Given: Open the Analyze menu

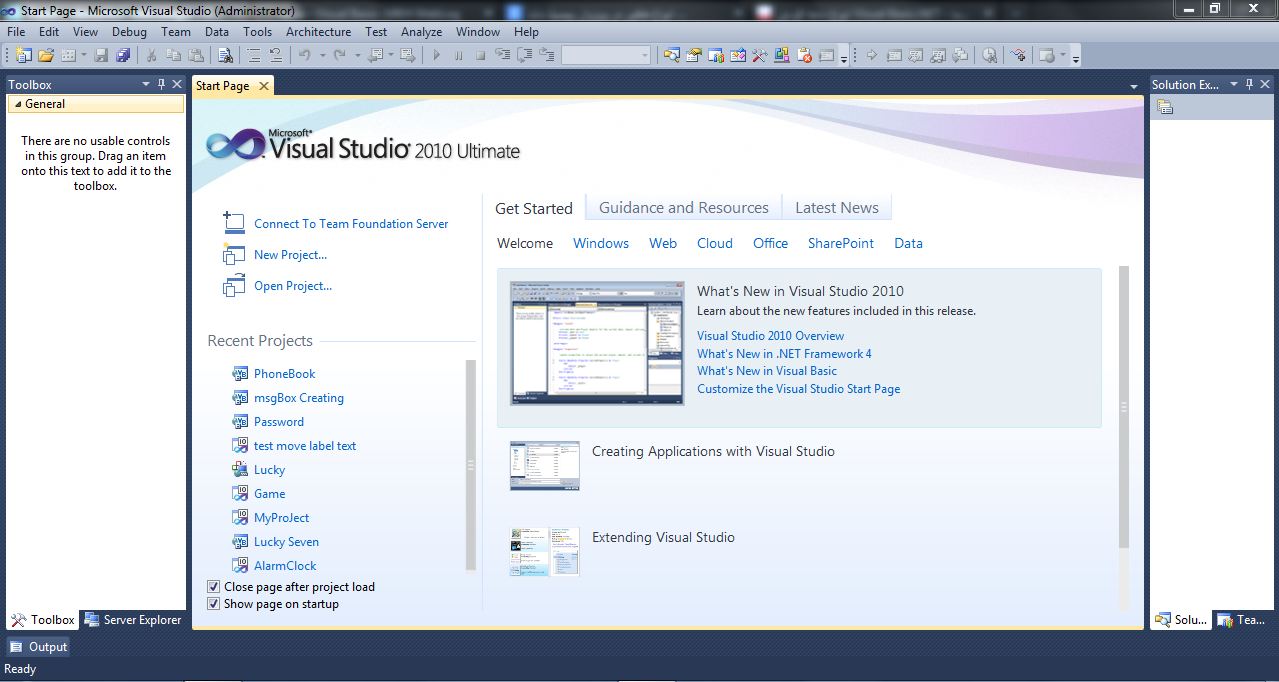Looking at the screenshot, I should pos(421,32).
